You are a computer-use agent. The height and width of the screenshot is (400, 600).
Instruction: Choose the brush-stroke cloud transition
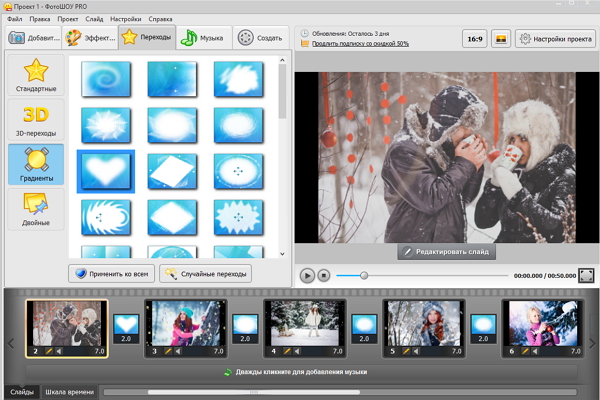tap(238, 79)
